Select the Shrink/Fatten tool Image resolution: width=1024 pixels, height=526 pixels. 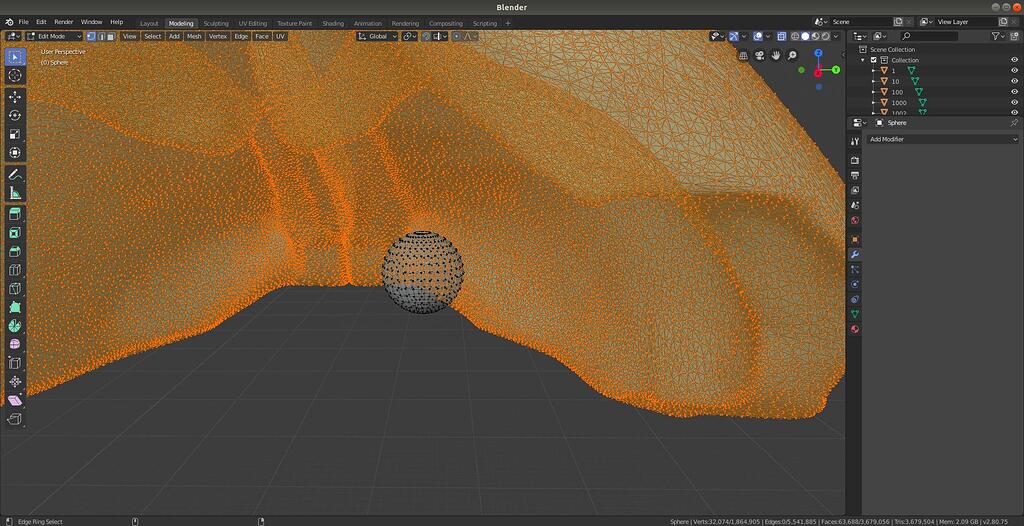tap(15, 382)
